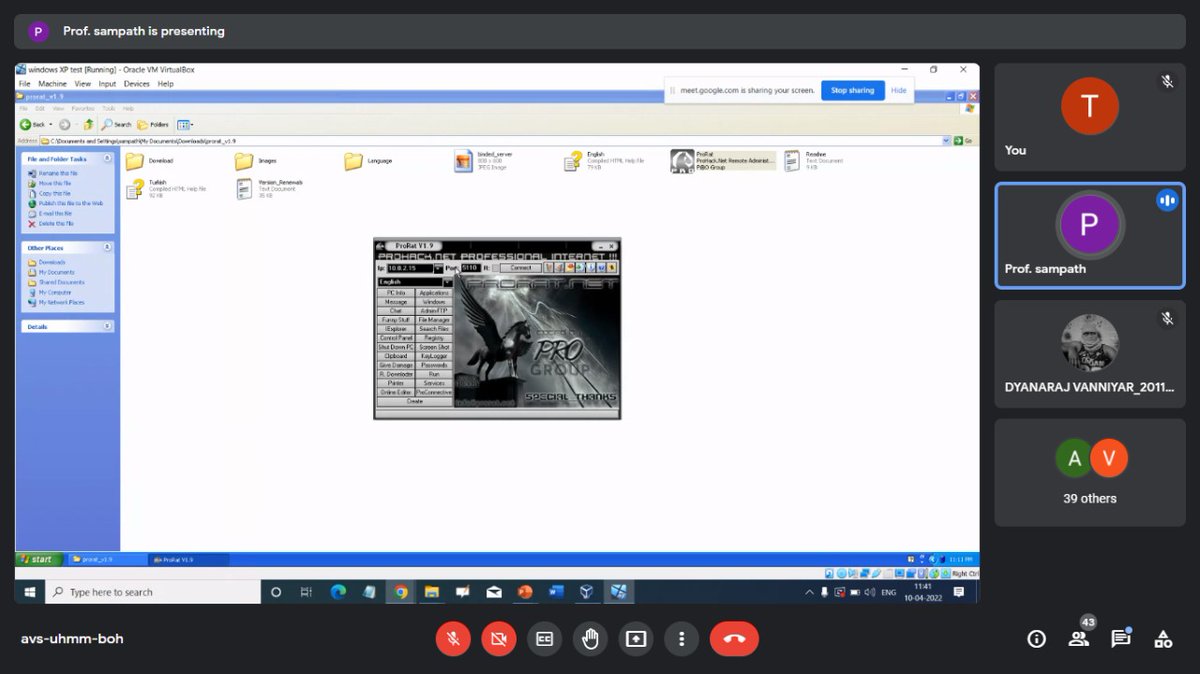
Task: Toggle the camera in Meet controls
Action: 498,639
